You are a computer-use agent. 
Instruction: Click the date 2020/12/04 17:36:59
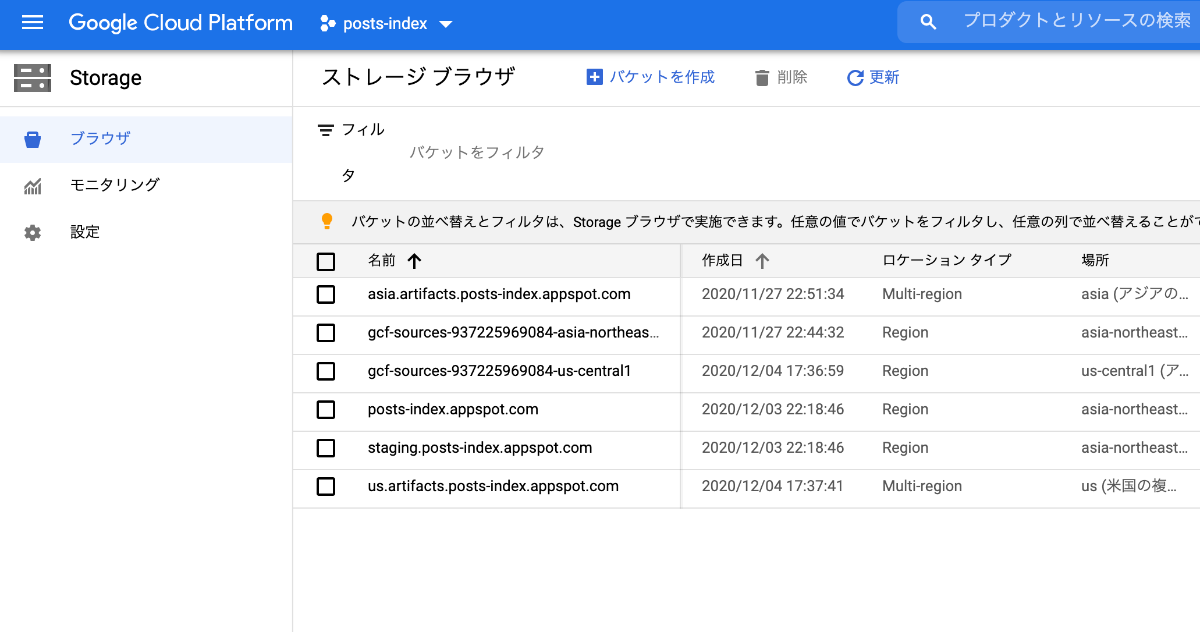pos(773,371)
